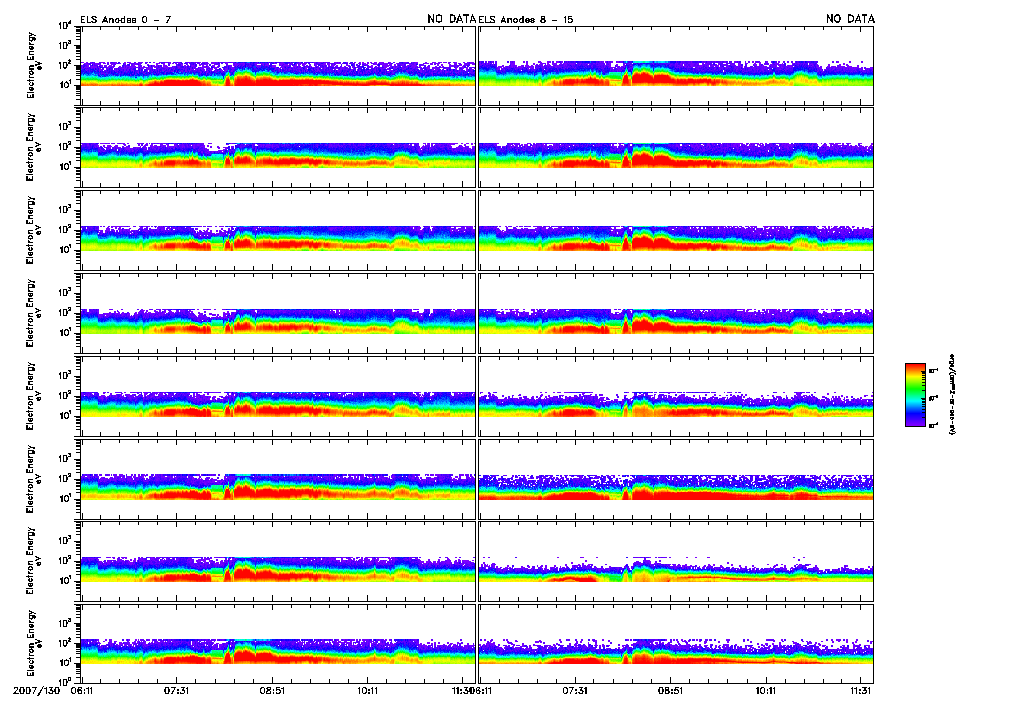Click the "10:11" tick under the Anodes 8 - 15 column
1024x708 pixels.
[x=766, y=690]
